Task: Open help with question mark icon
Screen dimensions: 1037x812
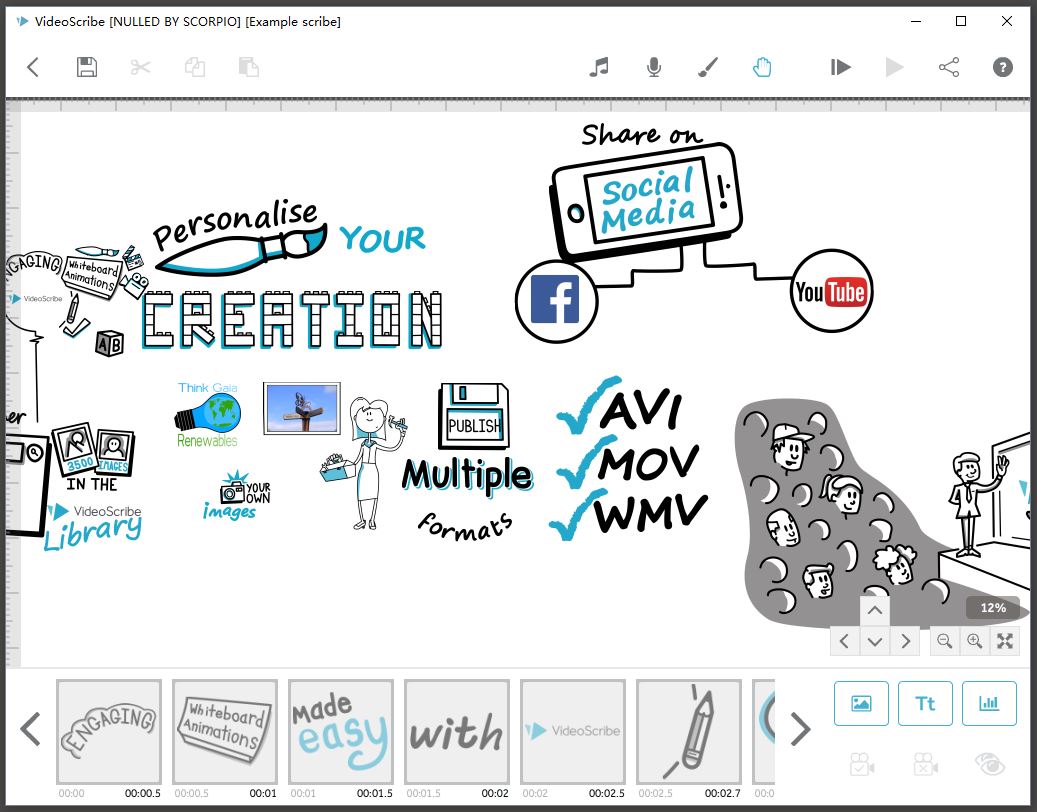Action: (x=1003, y=67)
